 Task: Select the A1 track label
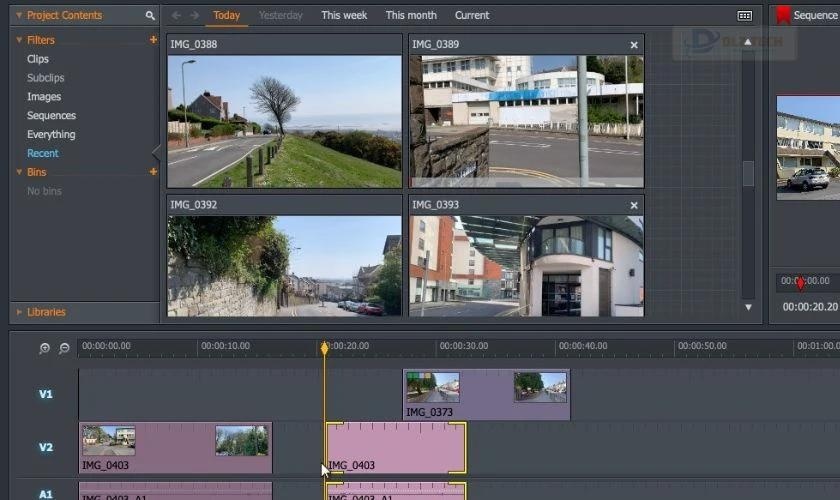46,494
